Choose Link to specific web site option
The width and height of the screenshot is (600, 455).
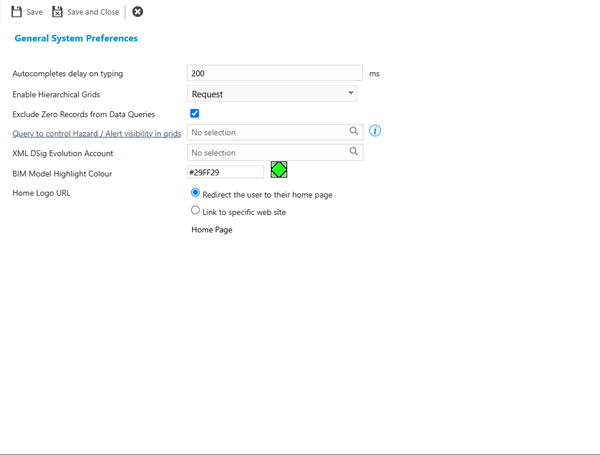tap(196, 211)
